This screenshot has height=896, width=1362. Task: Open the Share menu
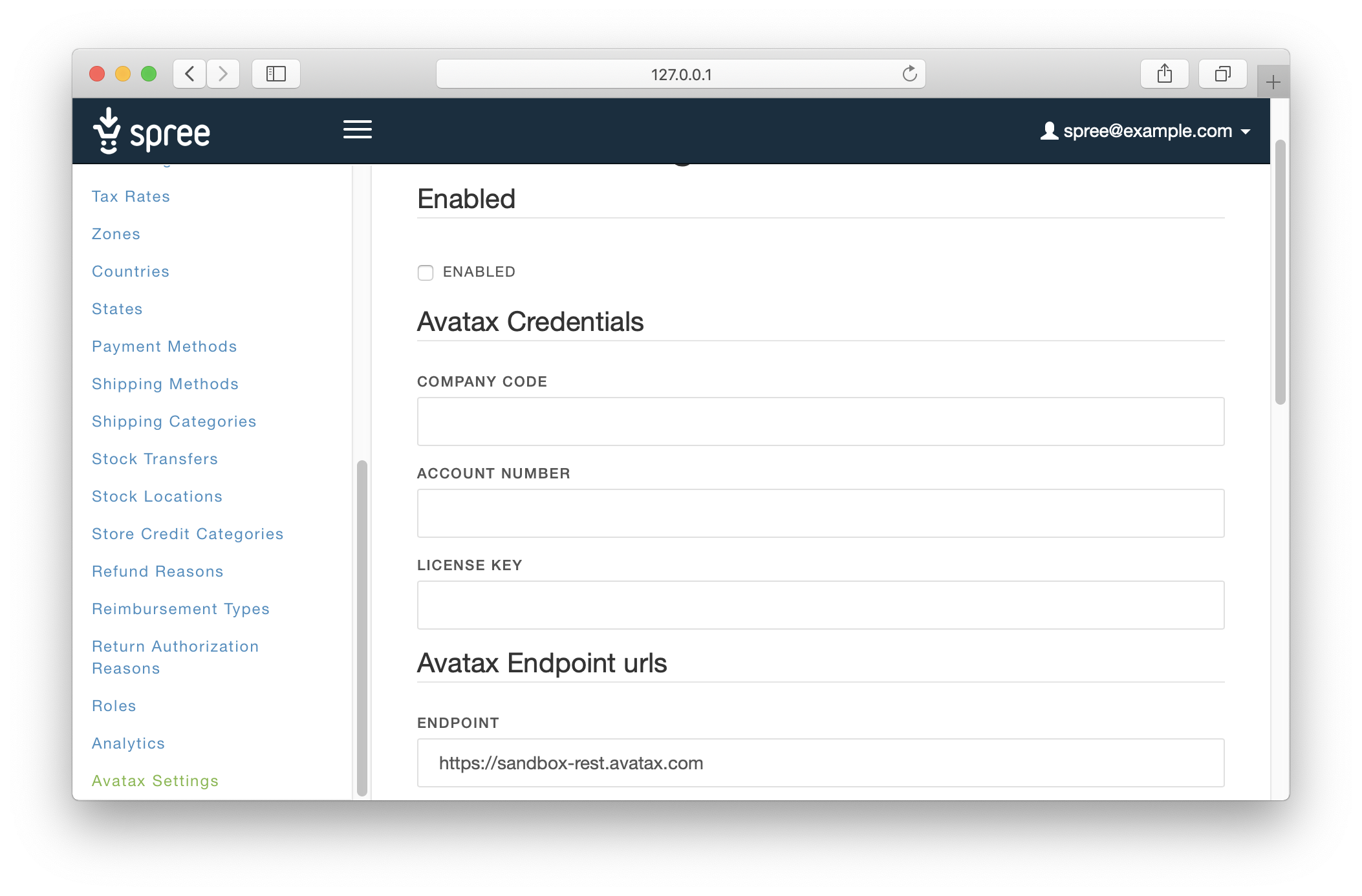[x=1165, y=74]
